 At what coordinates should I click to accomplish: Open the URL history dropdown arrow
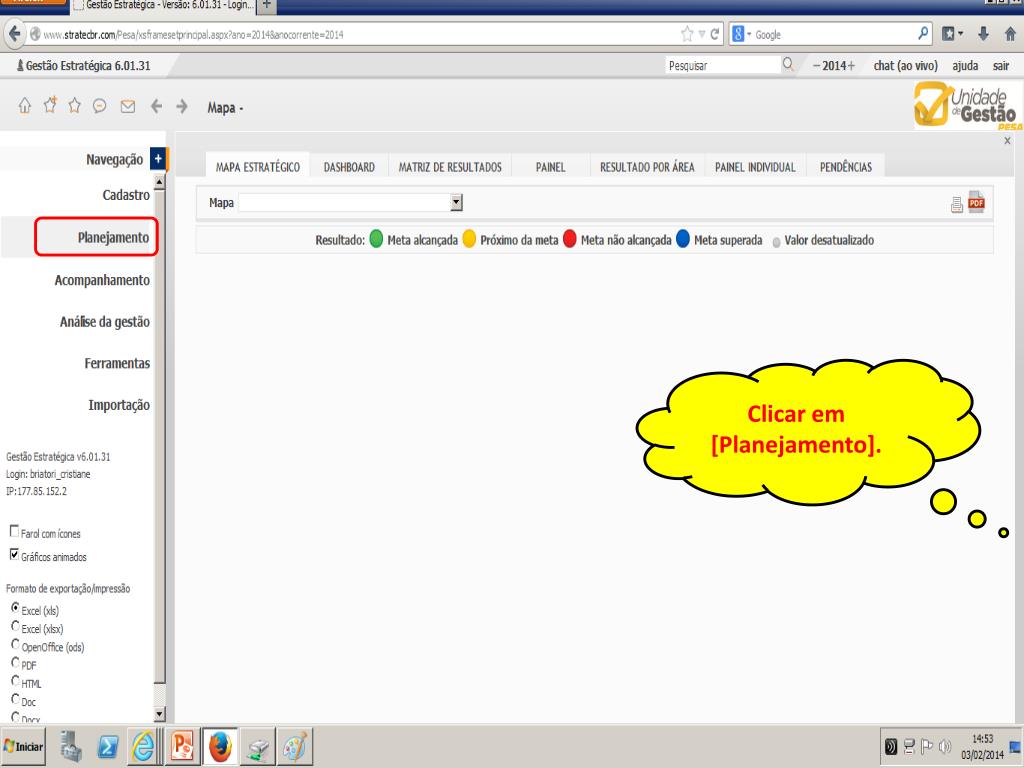click(x=701, y=34)
